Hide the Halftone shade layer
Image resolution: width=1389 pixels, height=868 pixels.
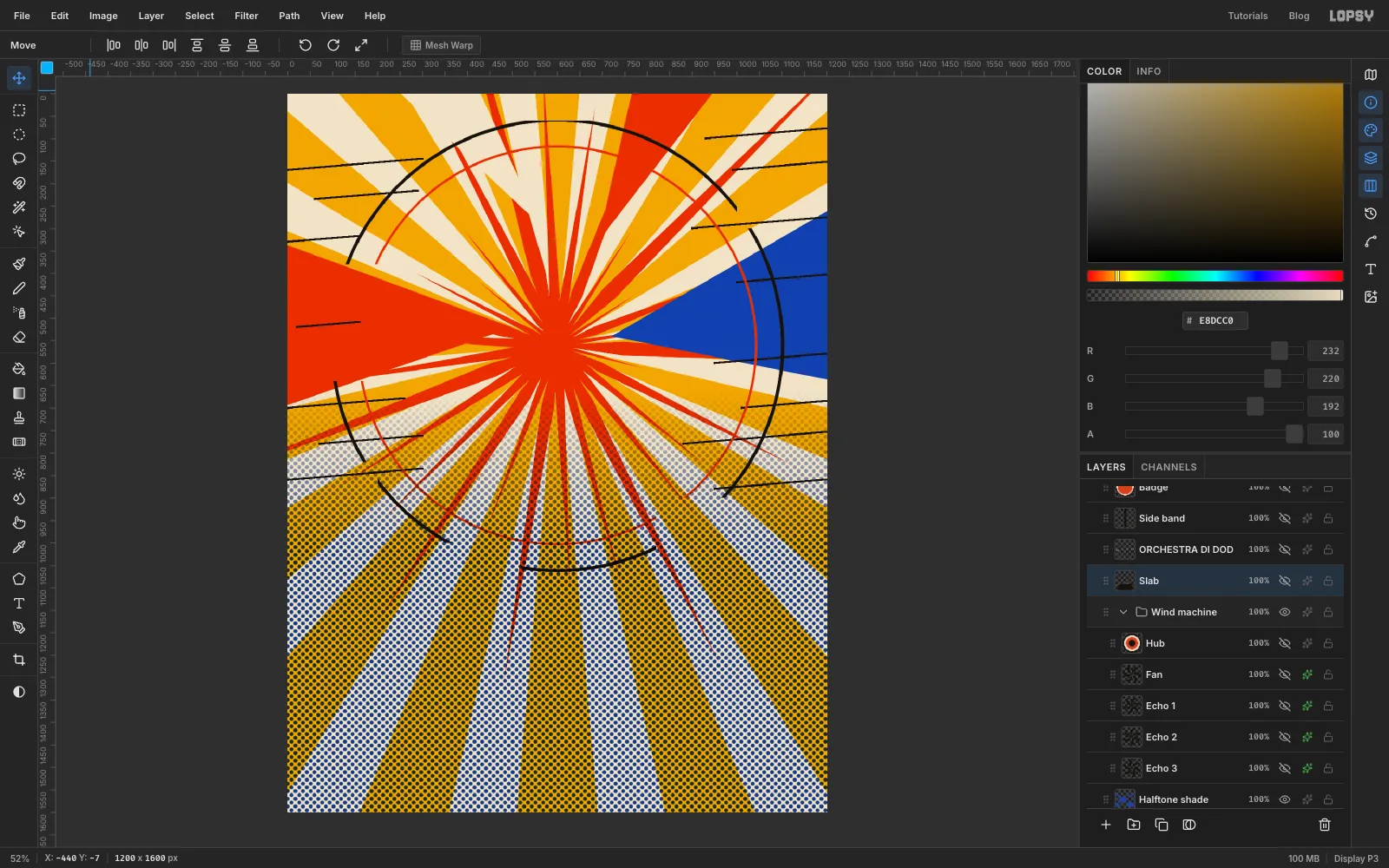(x=1285, y=799)
